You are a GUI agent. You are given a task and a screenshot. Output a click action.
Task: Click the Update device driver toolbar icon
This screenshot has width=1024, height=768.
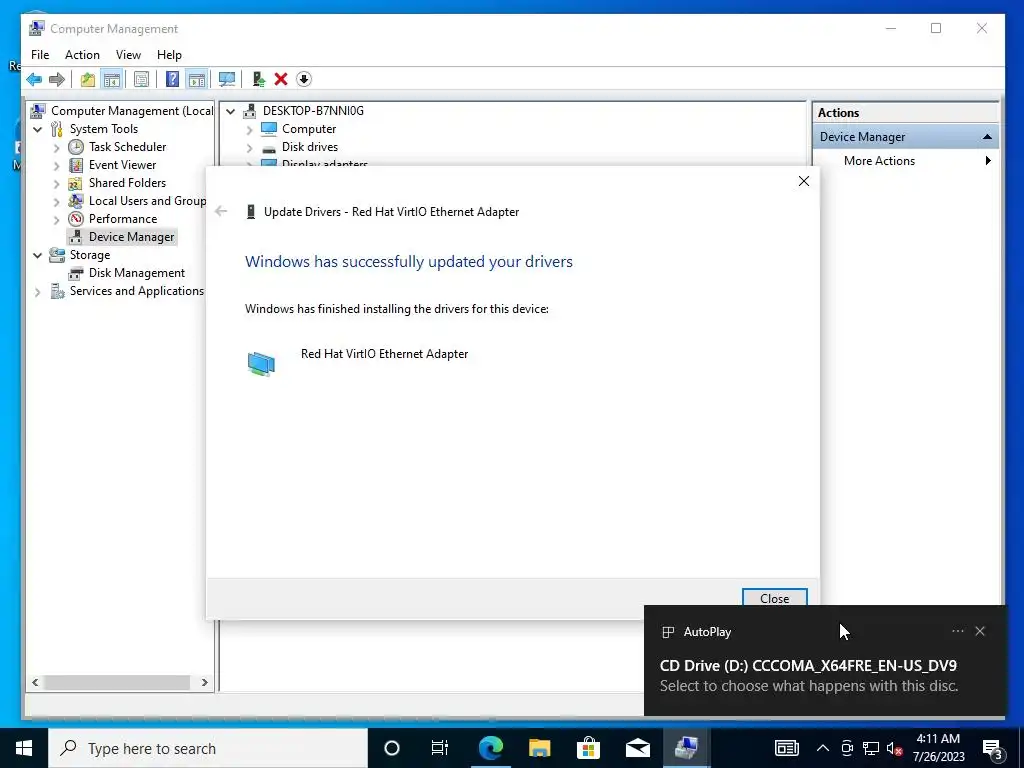coord(259,80)
